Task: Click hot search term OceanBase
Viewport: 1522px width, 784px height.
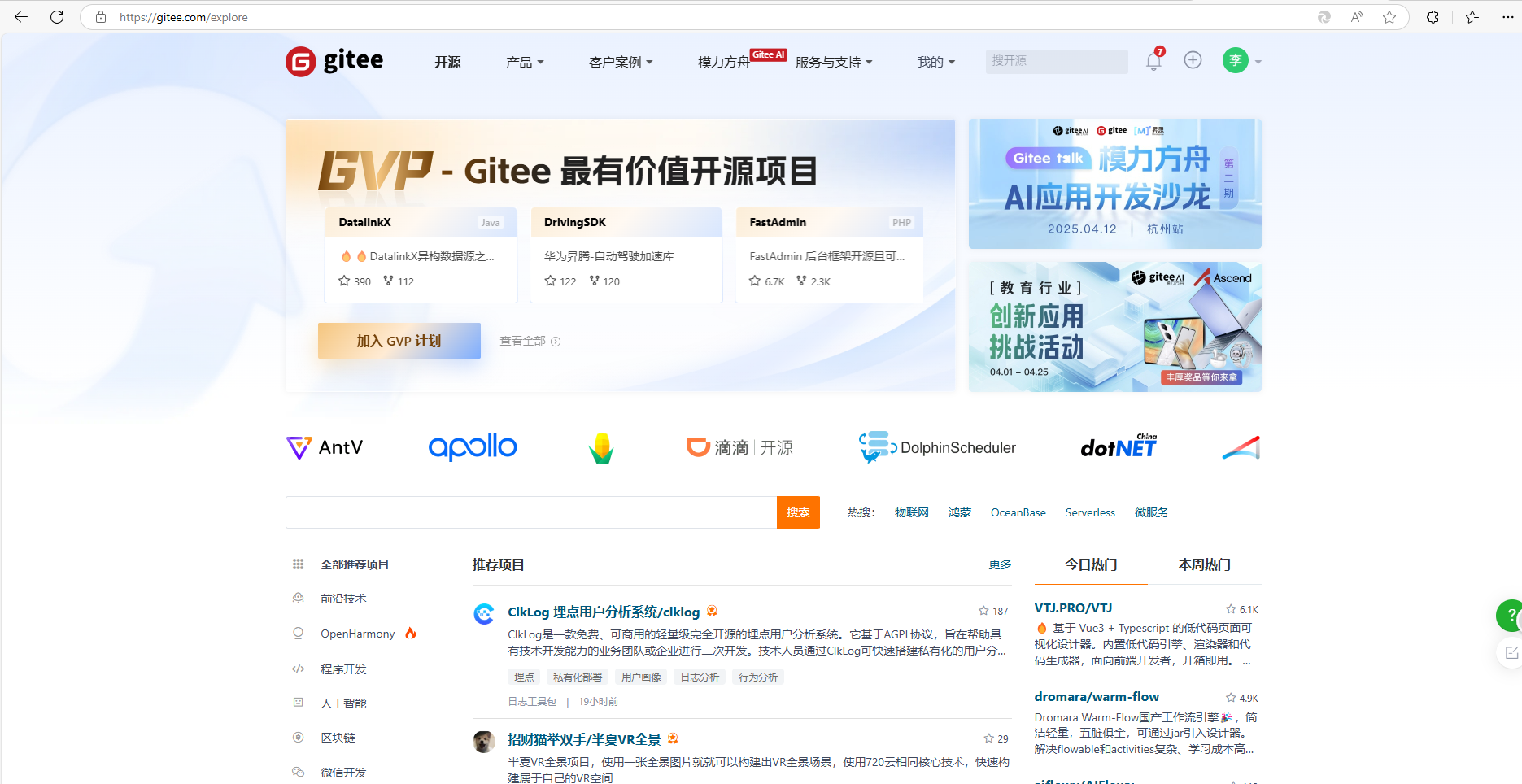Action: tap(1018, 512)
